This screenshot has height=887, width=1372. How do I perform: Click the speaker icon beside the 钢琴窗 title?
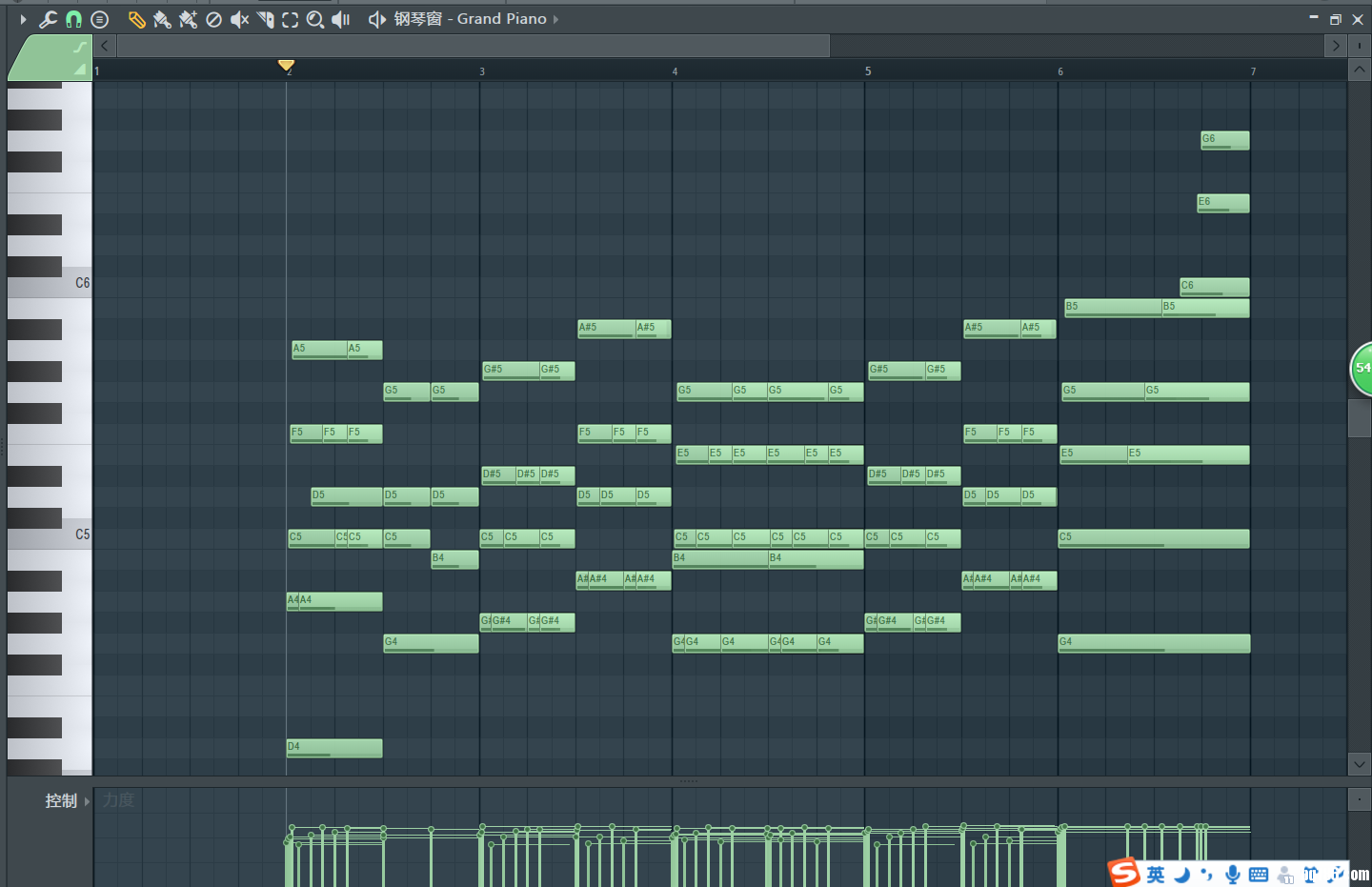(377, 19)
